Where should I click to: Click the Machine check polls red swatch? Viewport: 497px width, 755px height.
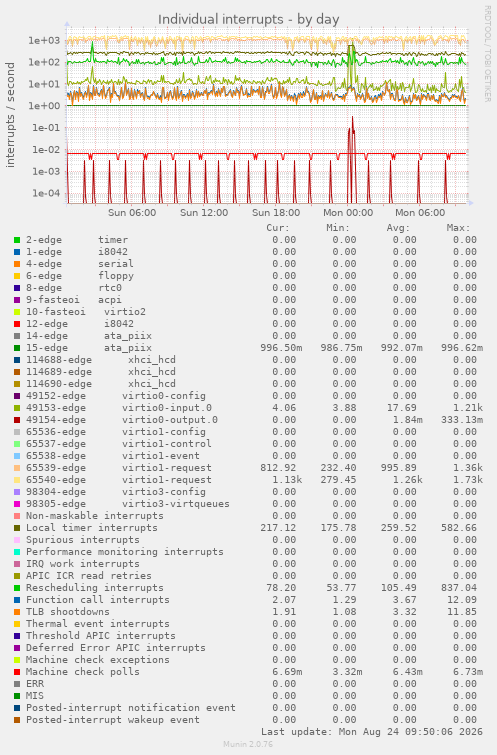coord(17,672)
